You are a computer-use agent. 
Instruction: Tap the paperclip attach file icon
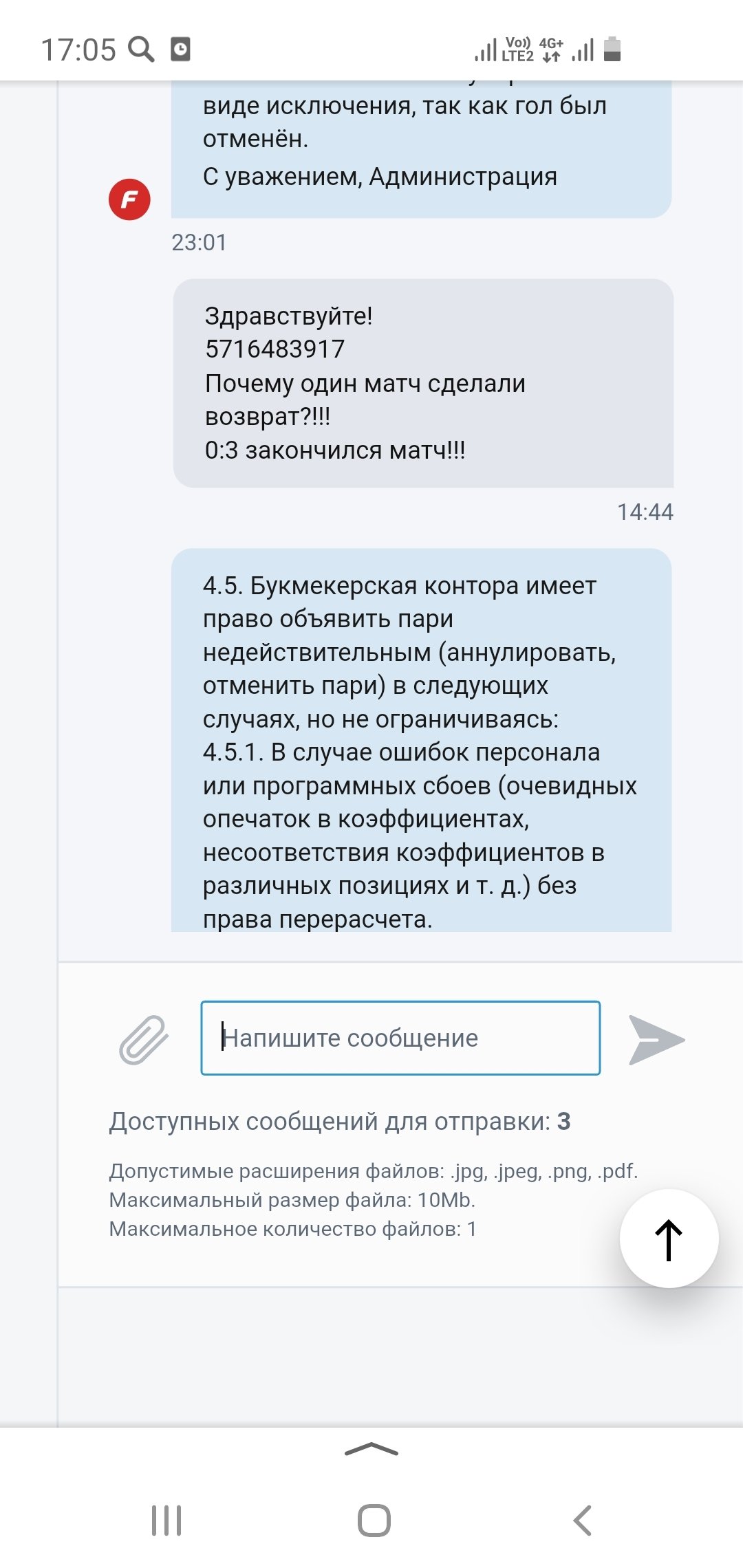click(144, 1039)
